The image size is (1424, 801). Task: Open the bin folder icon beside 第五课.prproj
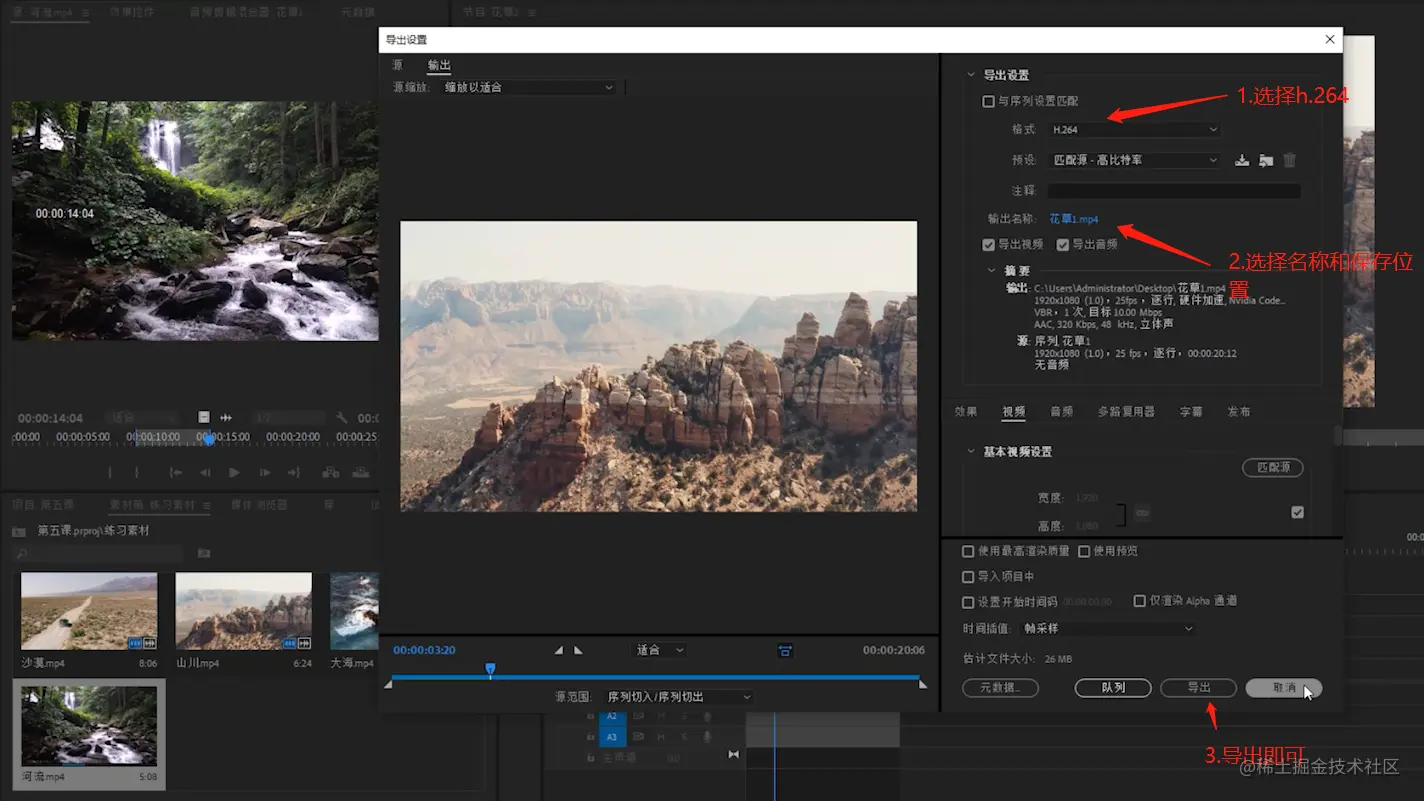18,531
